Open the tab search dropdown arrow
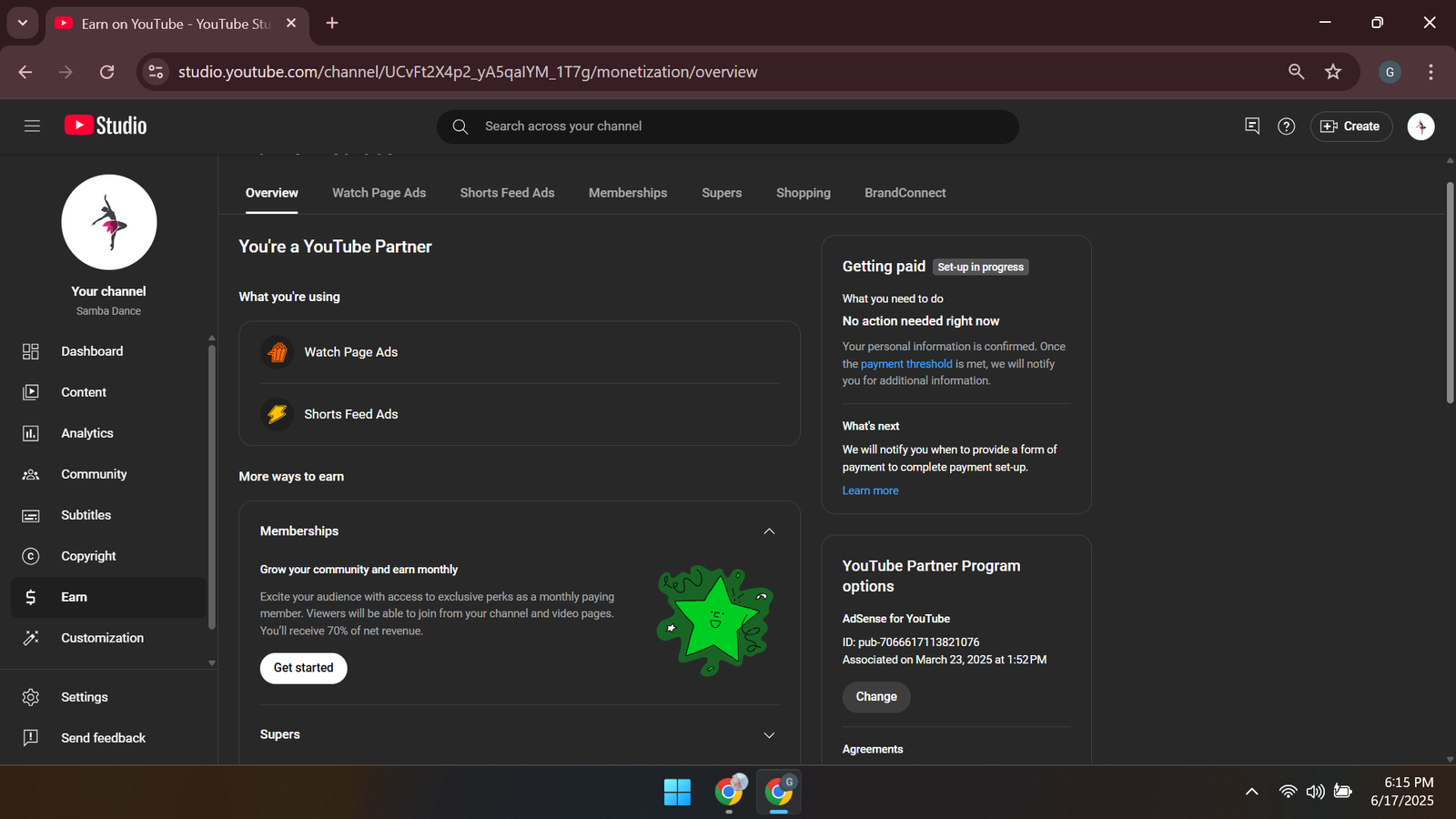This screenshot has width=1456, height=819. (x=22, y=23)
